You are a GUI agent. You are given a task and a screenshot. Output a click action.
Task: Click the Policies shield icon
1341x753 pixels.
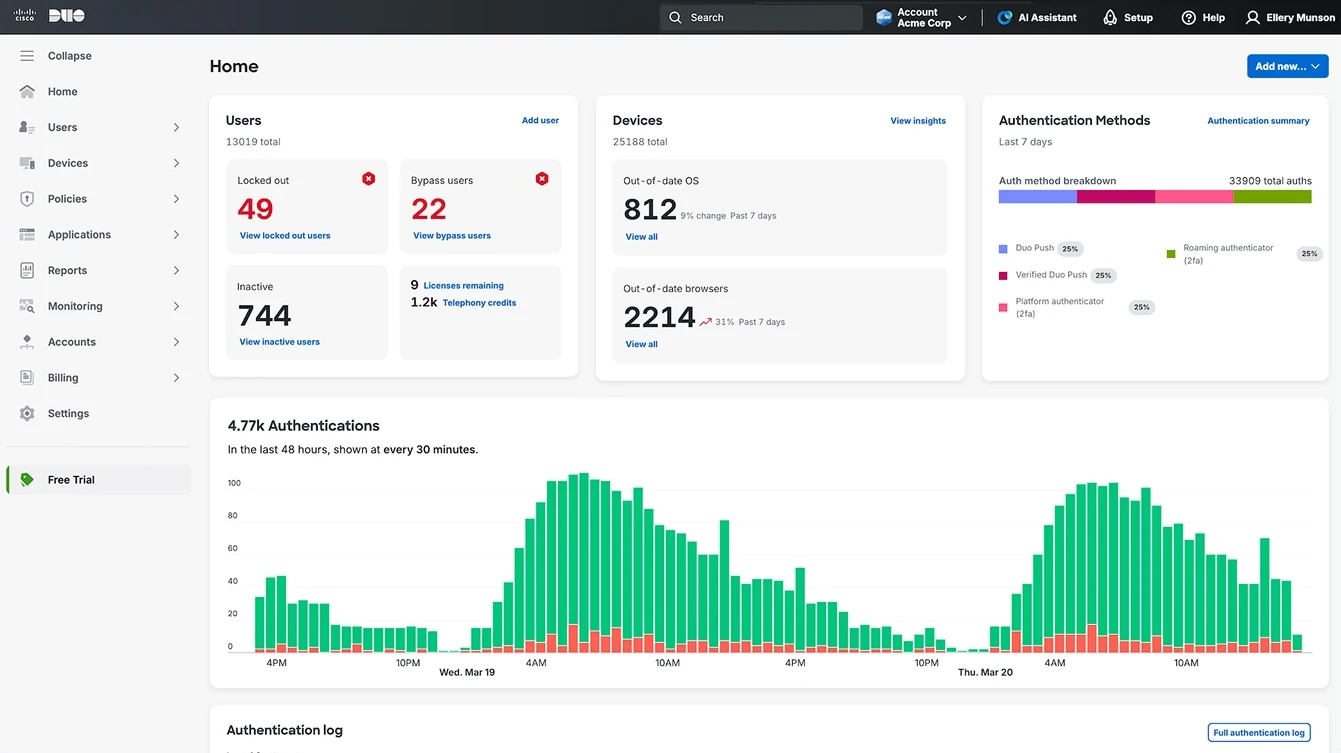[x=27, y=199]
